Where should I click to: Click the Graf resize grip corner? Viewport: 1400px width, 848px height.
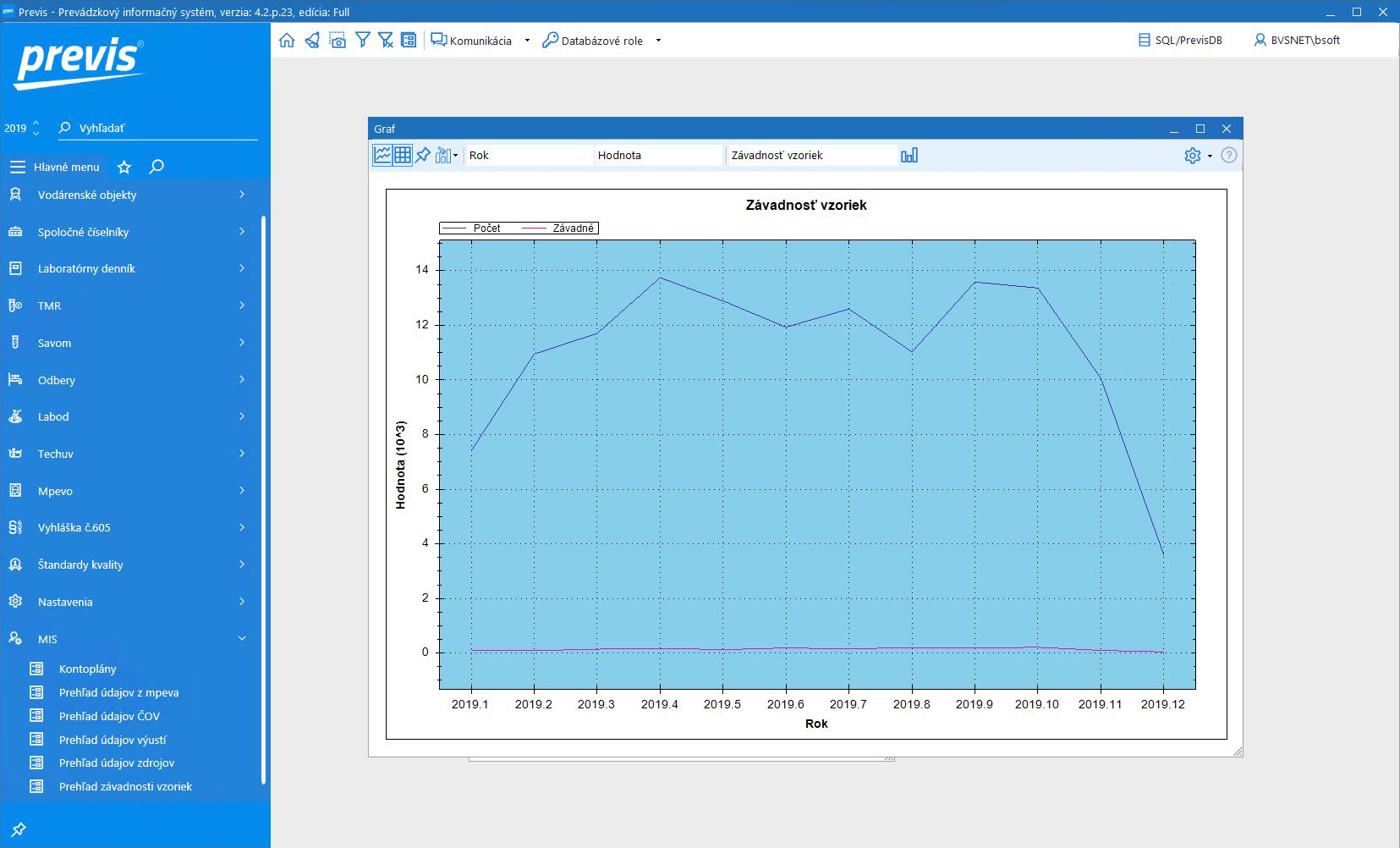click(1238, 752)
